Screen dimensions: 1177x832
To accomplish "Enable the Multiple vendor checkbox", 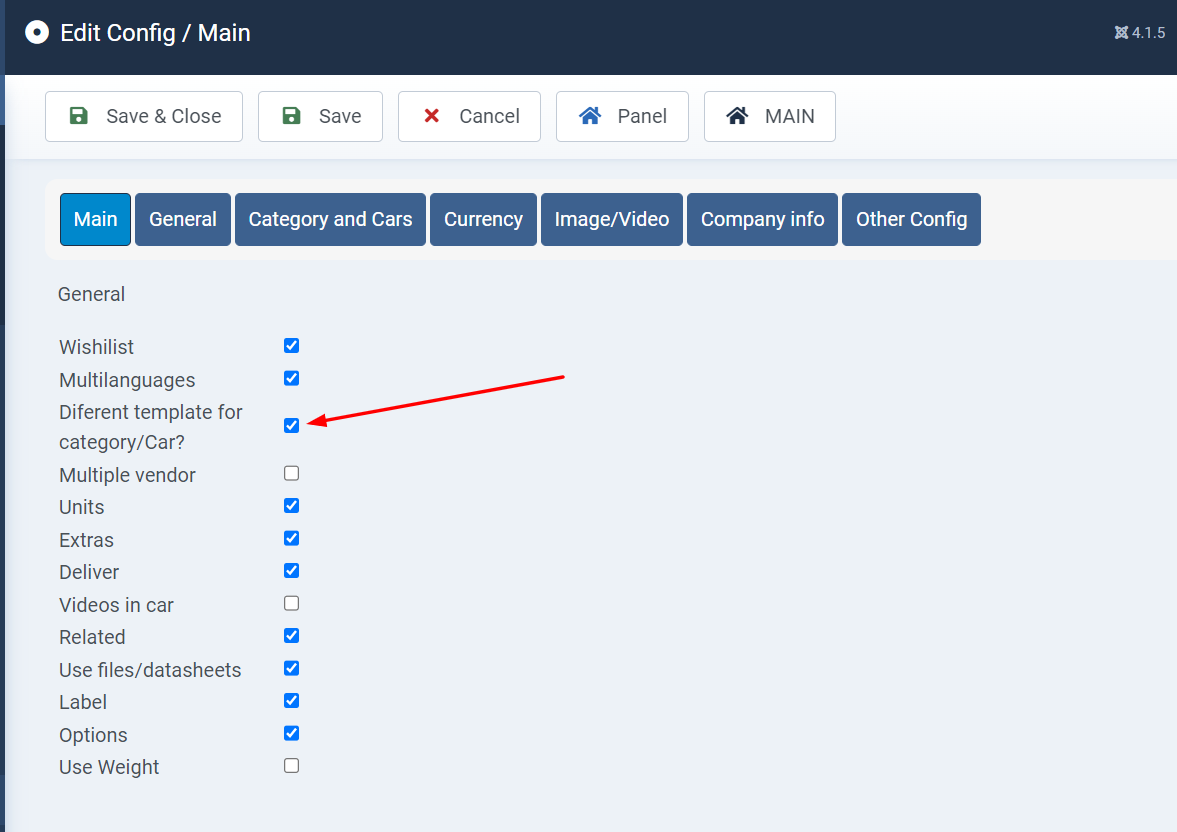I will (x=291, y=473).
